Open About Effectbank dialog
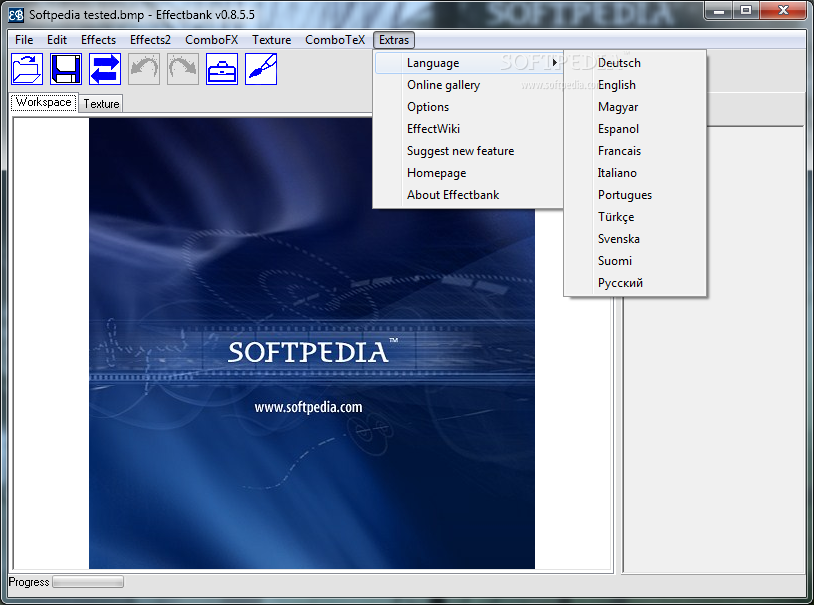 469,195
